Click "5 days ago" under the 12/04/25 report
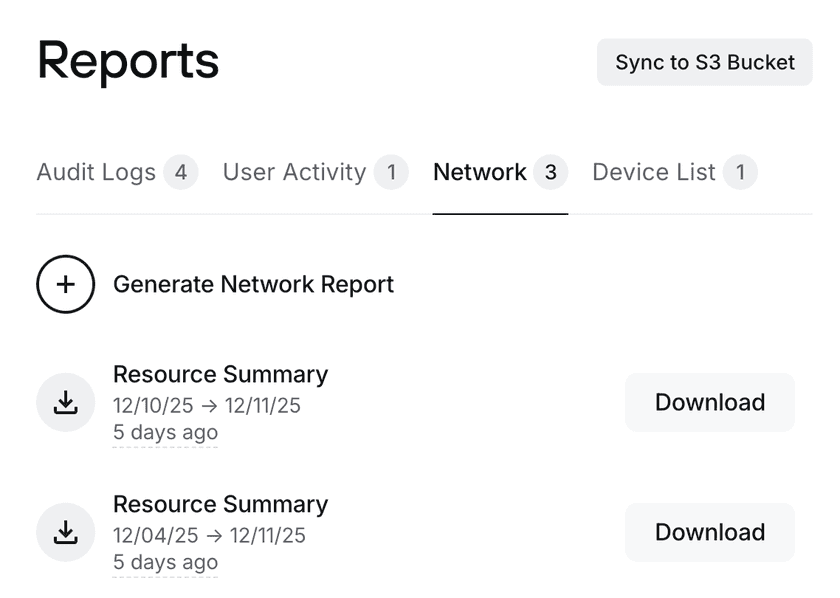The height and width of the screenshot is (598, 840). click(165, 563)
